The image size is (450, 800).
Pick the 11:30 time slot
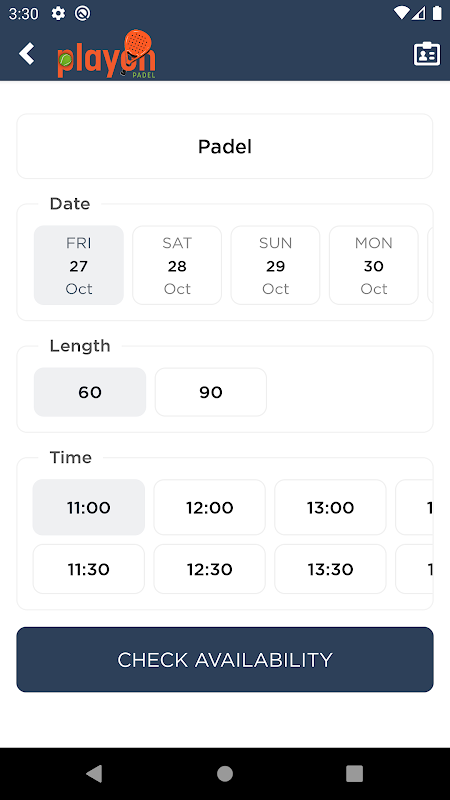coord(89,569)
